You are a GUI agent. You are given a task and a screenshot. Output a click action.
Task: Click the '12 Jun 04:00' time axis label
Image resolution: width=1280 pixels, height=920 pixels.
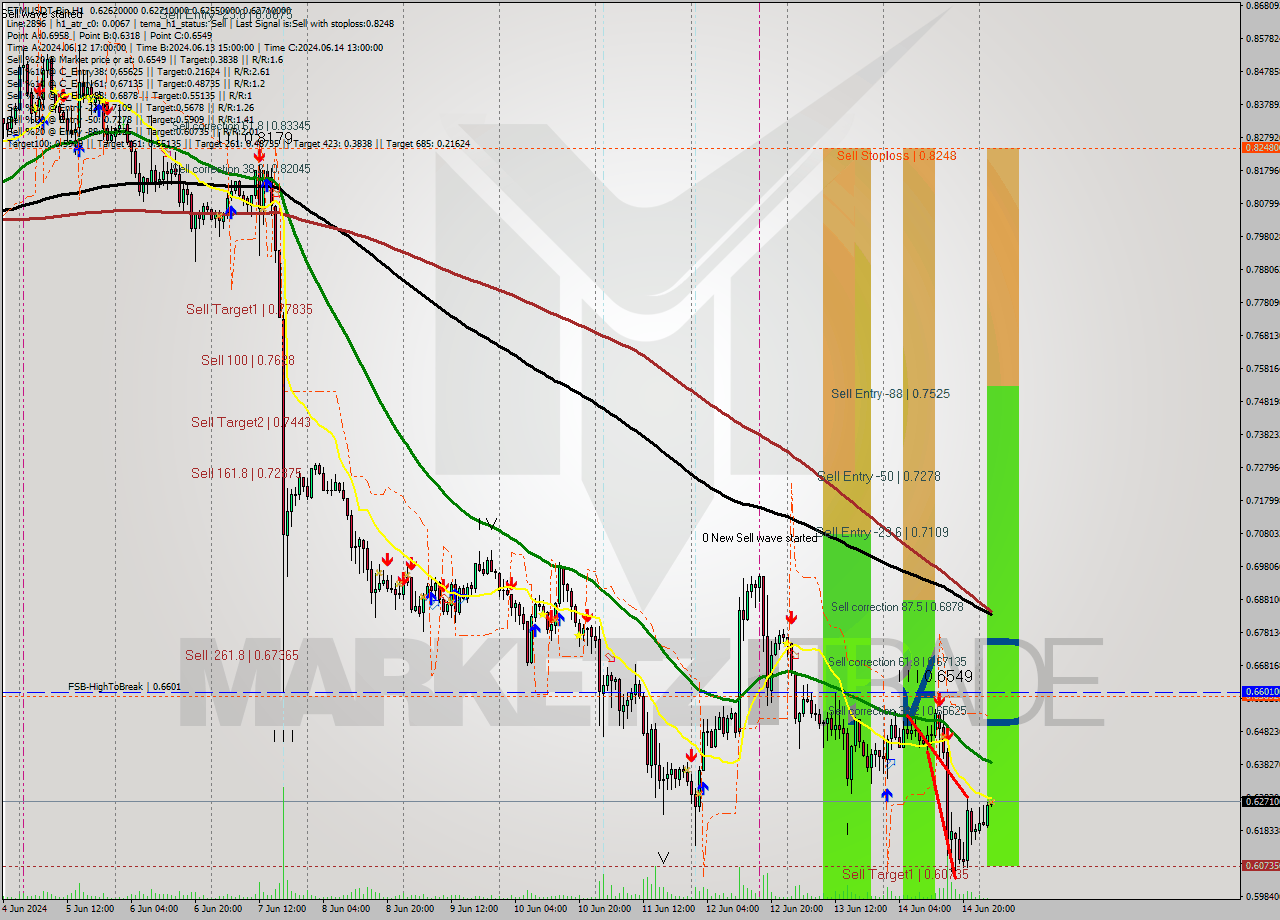[732, 909]
